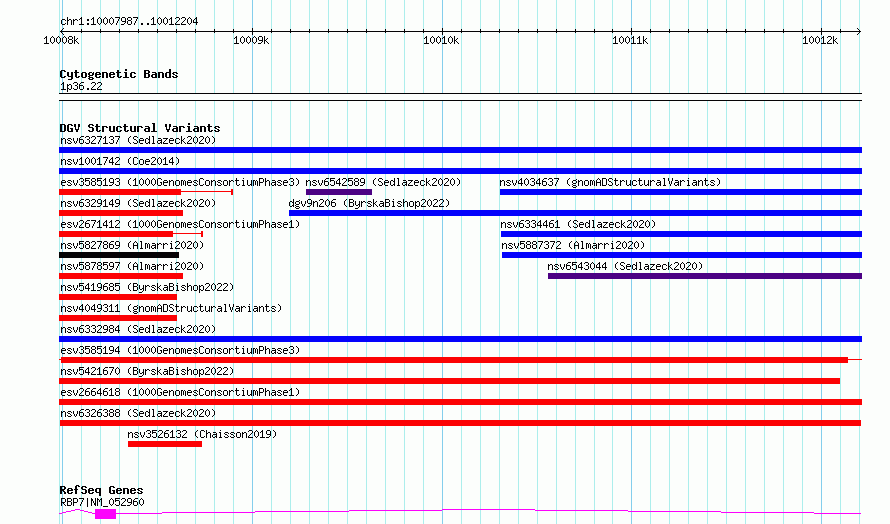The height and width of the screenshot is (524, 890).
Task: Select nsv6332984 (Sedlazeck2020) label
Action: (x=138, y=329)
